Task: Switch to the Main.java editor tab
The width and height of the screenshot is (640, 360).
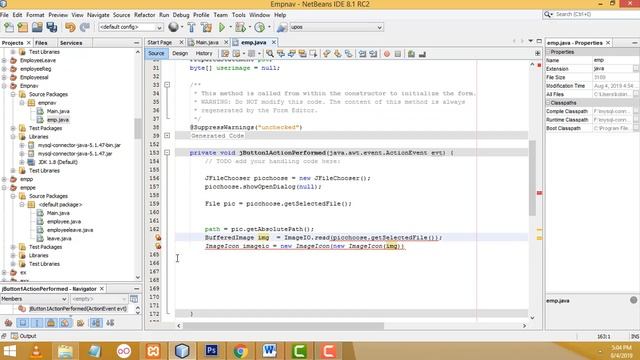Action: 207,42
